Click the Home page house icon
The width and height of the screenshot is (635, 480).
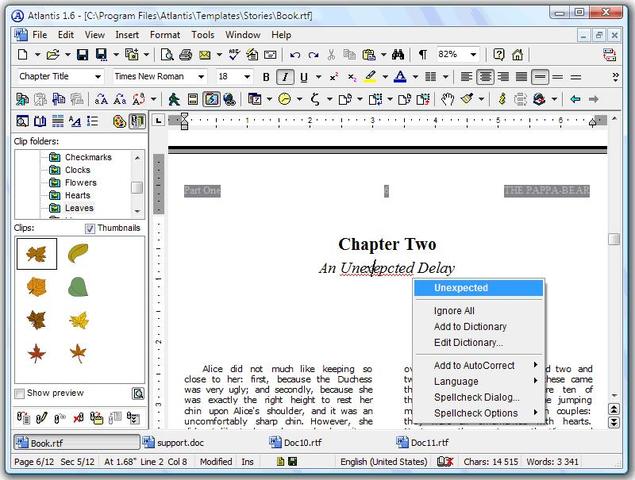click(x=517, y=55)
